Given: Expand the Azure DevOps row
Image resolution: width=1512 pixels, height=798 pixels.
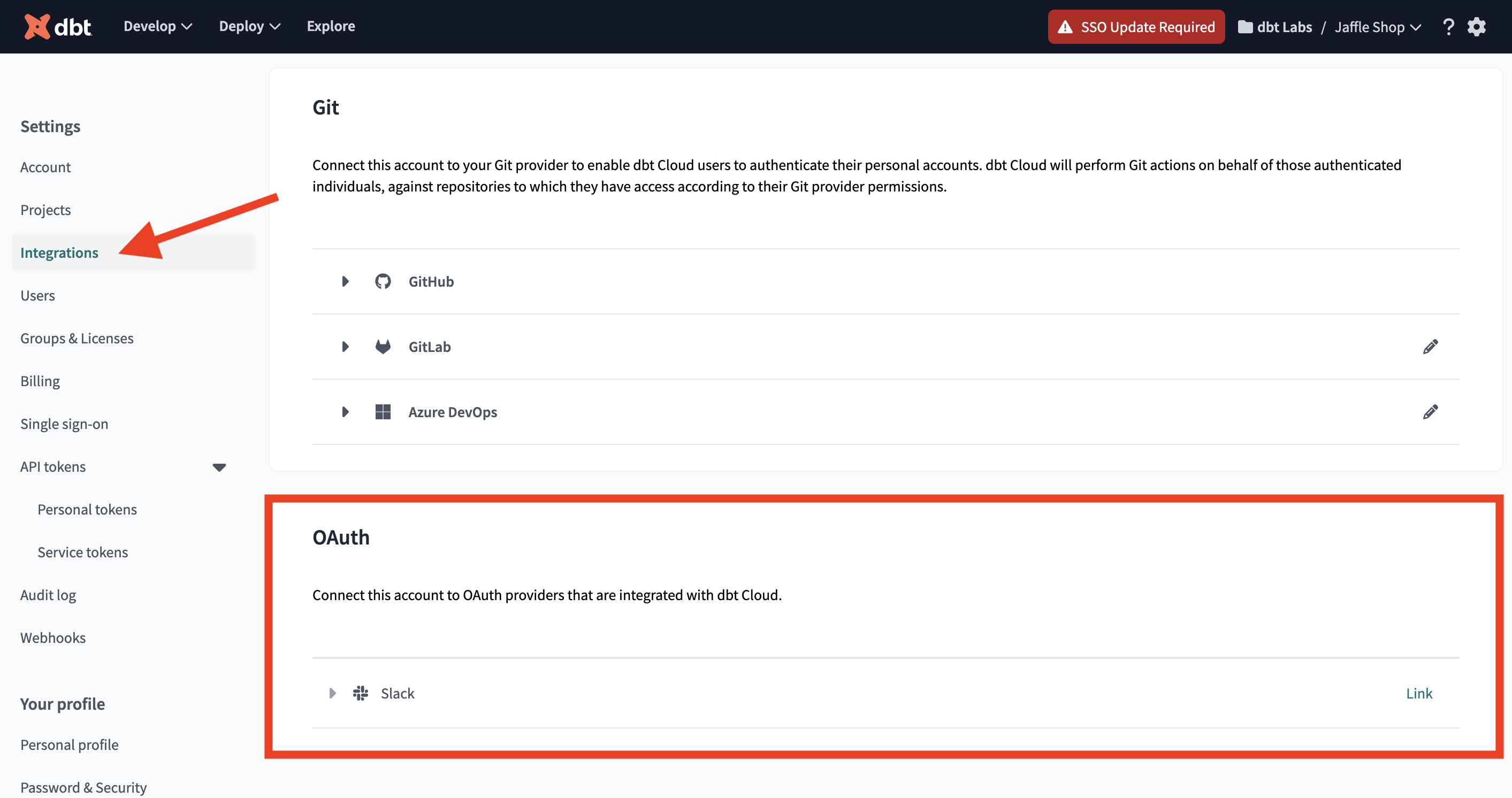Looking at the screenshot, I should [345, 412].
